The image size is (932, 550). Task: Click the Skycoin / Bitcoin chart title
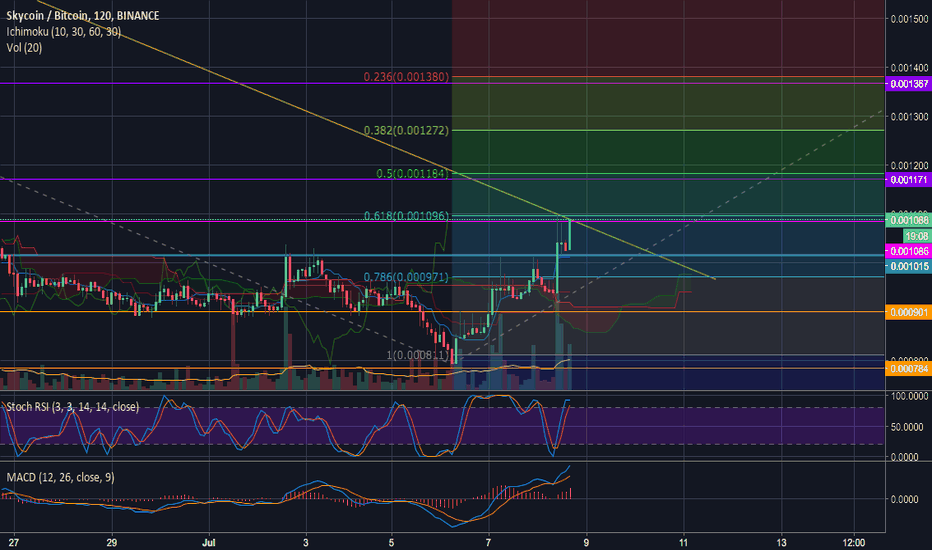(x=83, y=15)
